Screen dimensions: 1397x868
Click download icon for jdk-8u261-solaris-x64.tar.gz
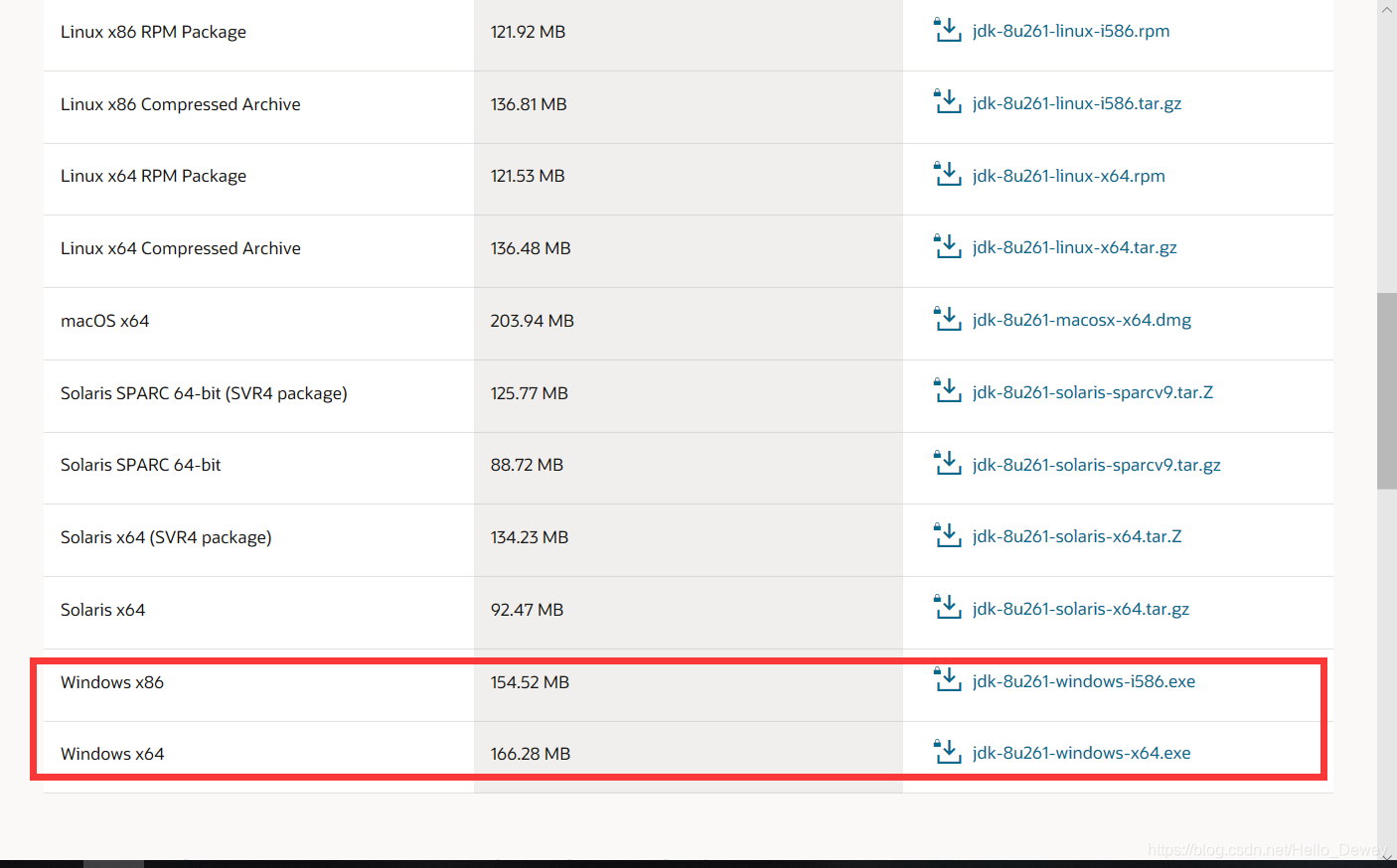pos(948,608)
